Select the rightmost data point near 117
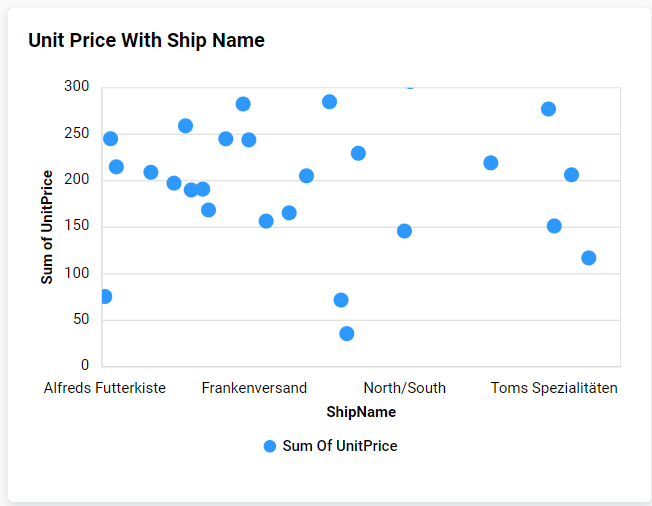The width and height of the screenshot is (652, 506). [x=589, y=258]
